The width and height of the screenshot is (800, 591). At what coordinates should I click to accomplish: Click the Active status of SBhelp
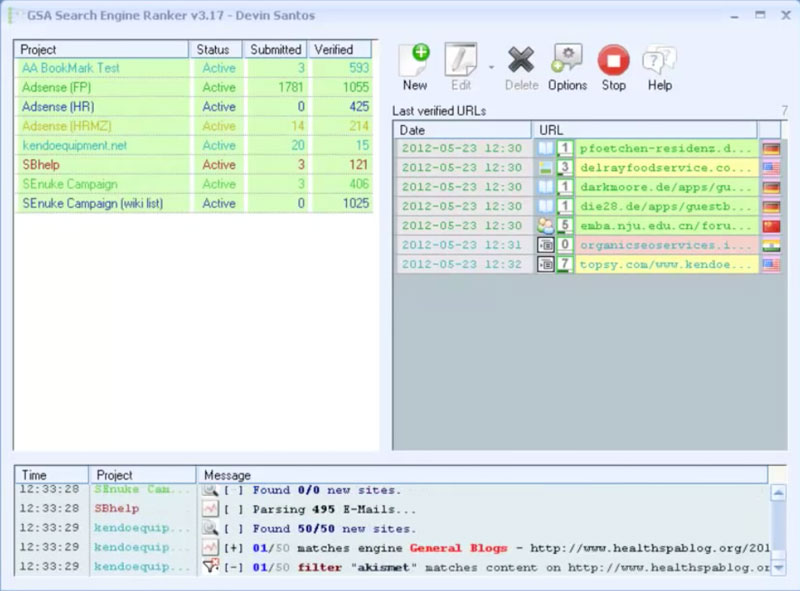[219, 165]
